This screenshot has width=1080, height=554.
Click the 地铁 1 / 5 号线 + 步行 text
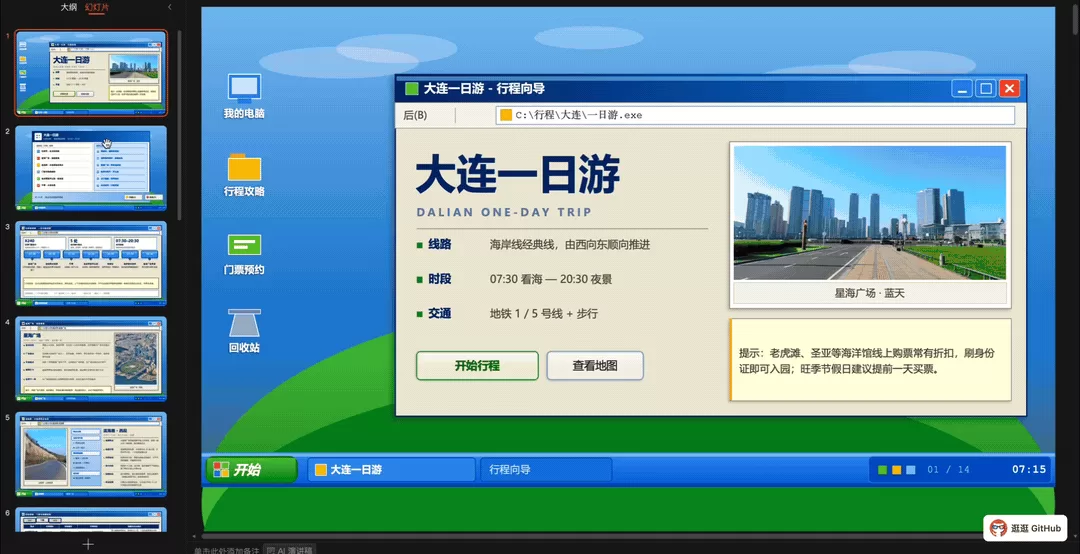click(543, 314)
